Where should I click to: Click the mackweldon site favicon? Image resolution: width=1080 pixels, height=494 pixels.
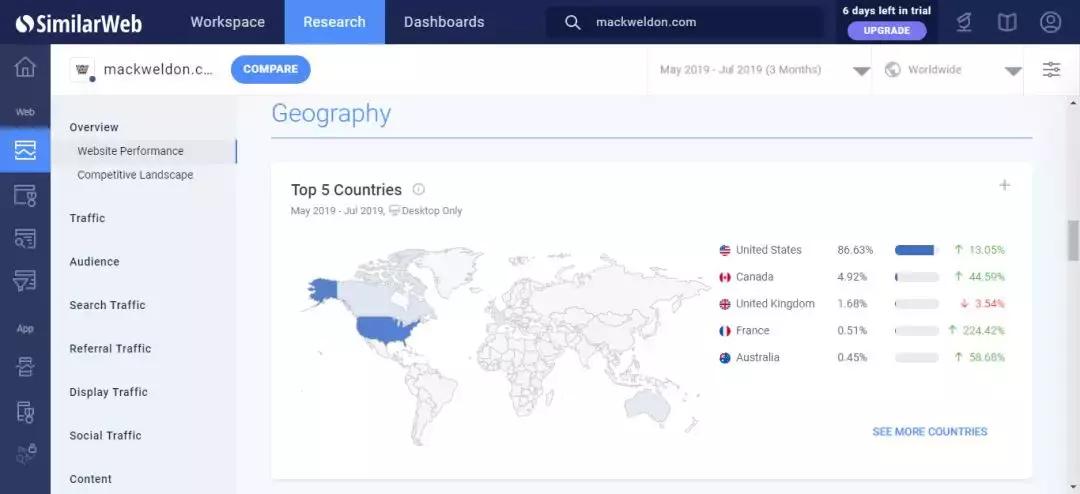pos(82,70)
